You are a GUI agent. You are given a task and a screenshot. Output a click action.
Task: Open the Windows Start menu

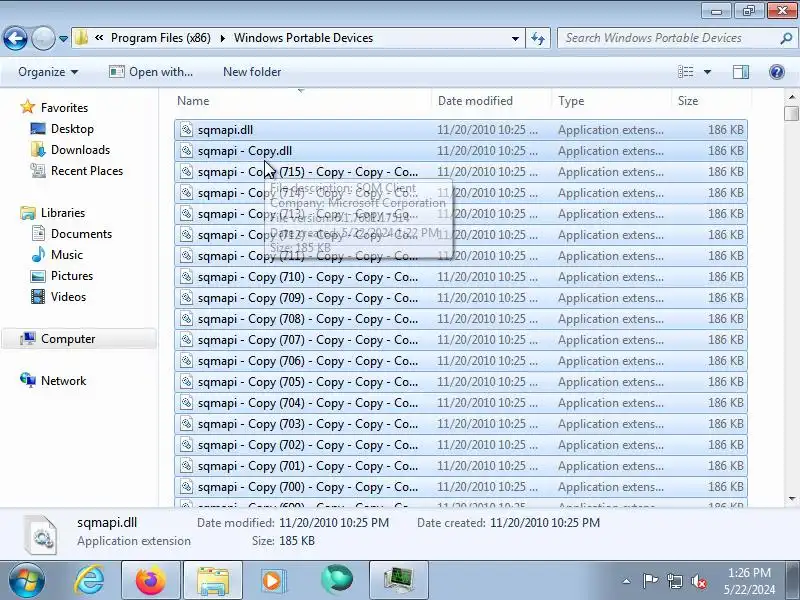pos(26,580)
